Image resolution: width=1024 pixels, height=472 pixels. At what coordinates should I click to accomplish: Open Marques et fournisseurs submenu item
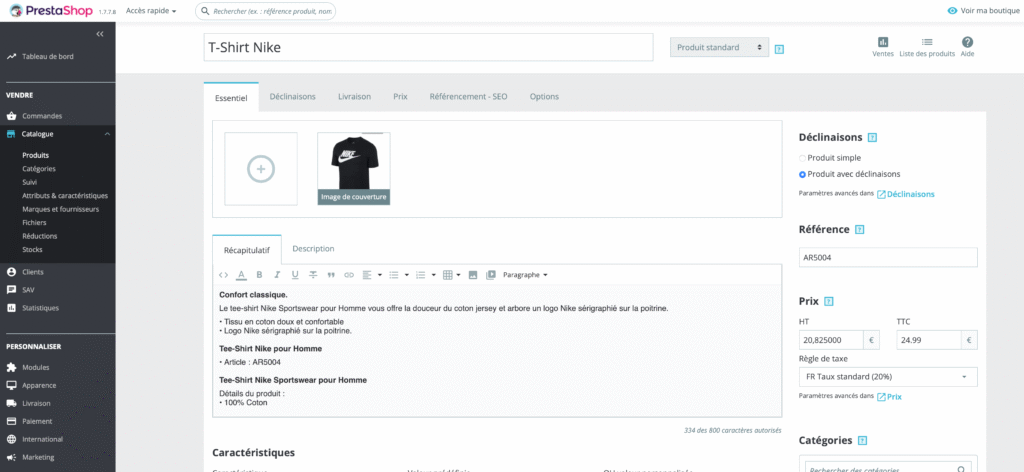click(61, 210)
